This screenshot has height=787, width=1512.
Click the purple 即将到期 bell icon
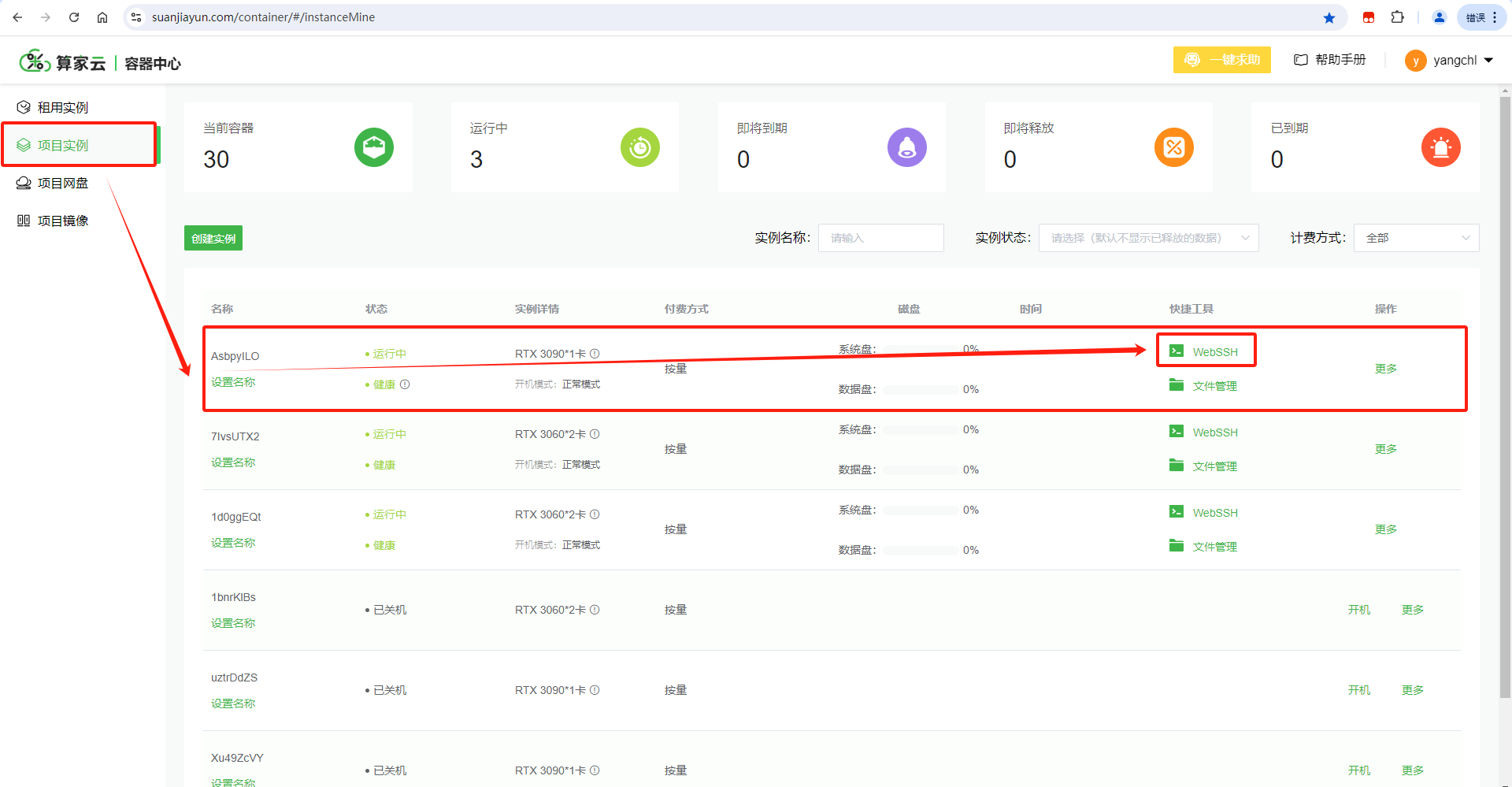[x=907, y=147]
